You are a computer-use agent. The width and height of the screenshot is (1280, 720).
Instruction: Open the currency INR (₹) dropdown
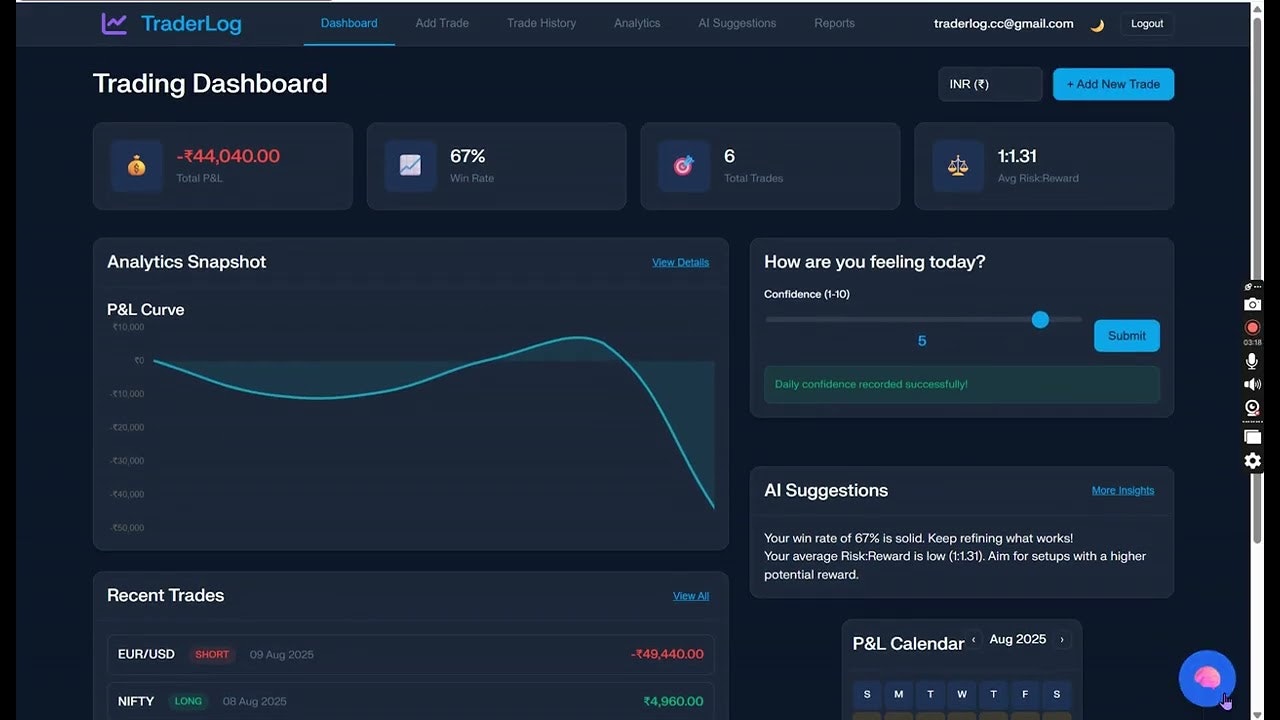click(x=990, y=84)
